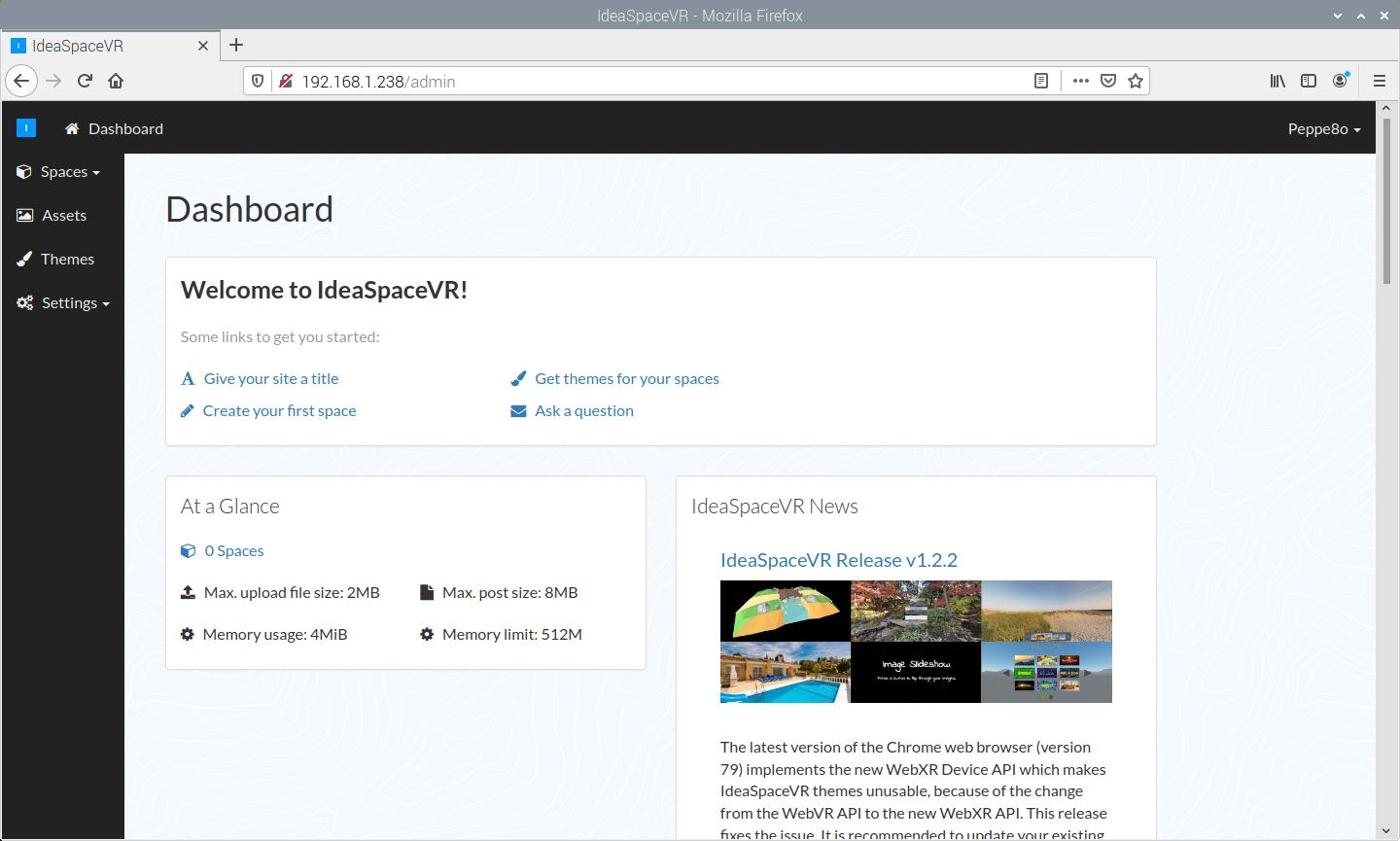Open the 0 Spaces link

tap(234, 551)
